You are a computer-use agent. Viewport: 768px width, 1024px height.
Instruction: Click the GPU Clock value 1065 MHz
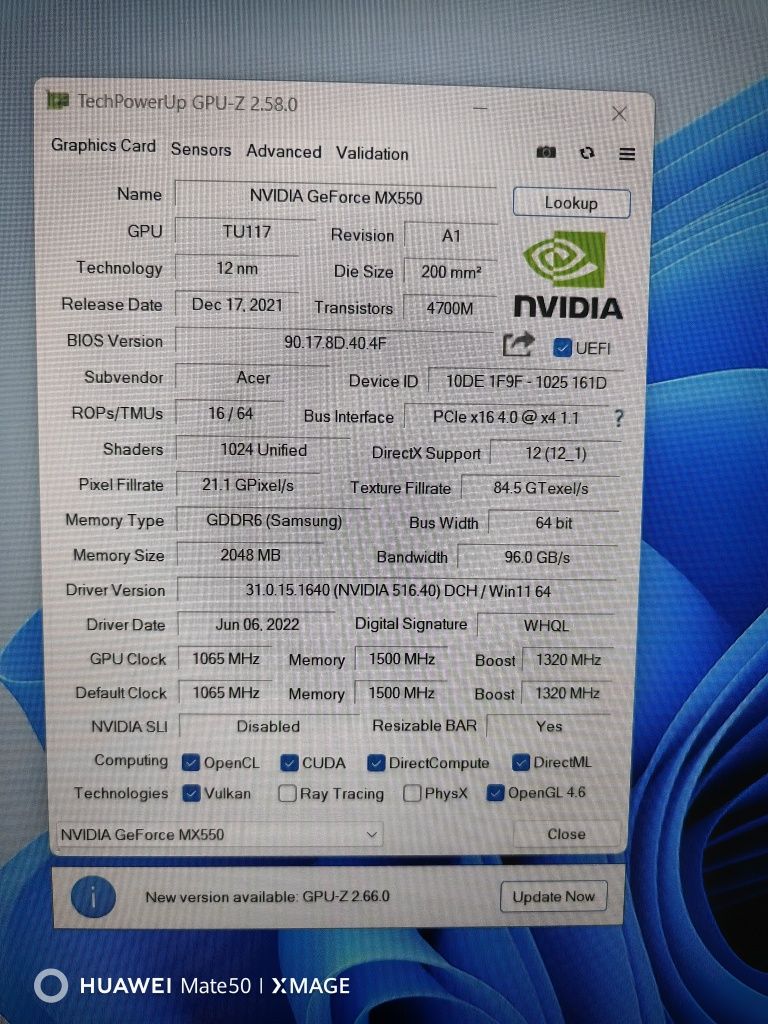point(225,659)
